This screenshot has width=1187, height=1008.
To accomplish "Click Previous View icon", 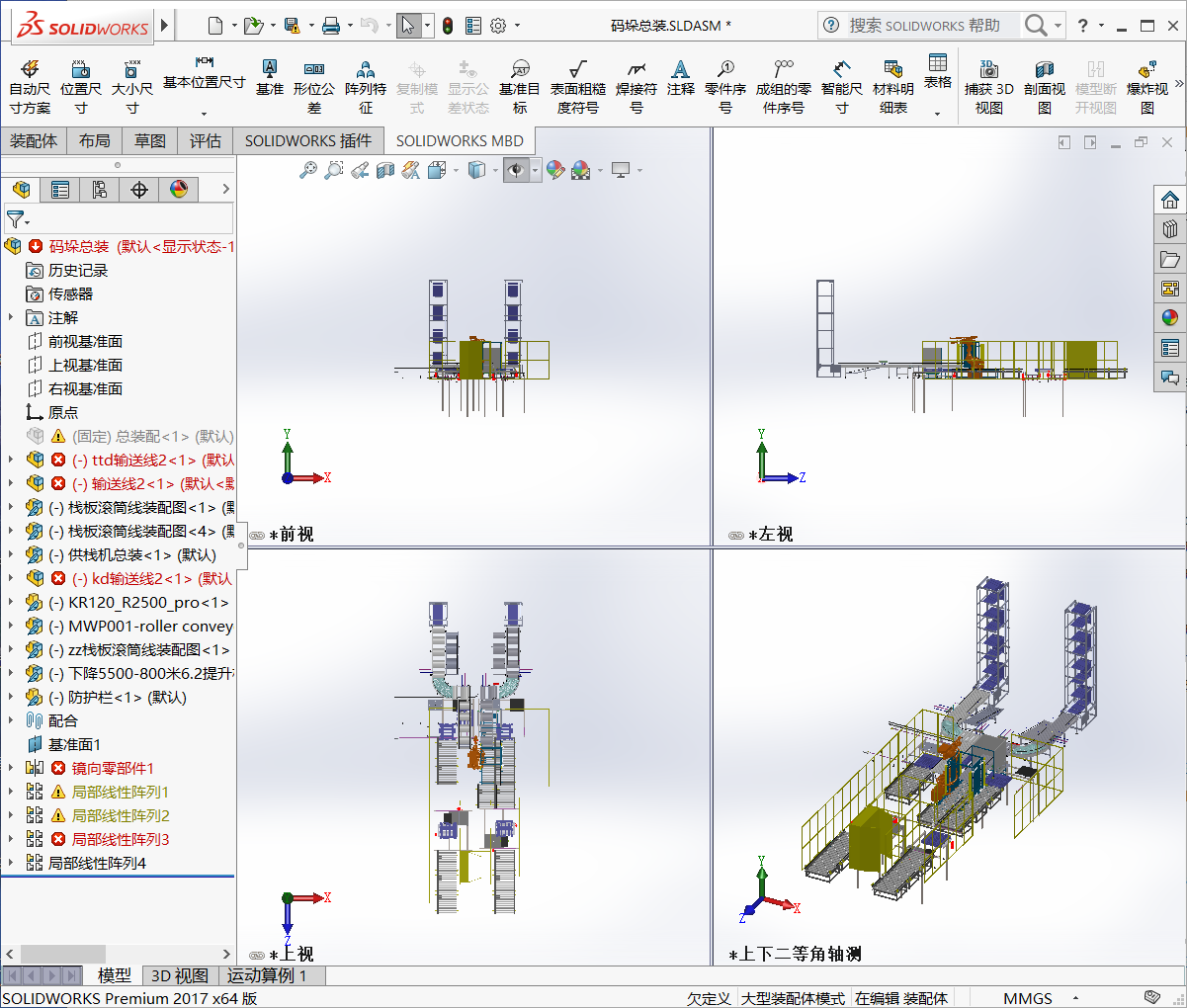I will point(360,170).
